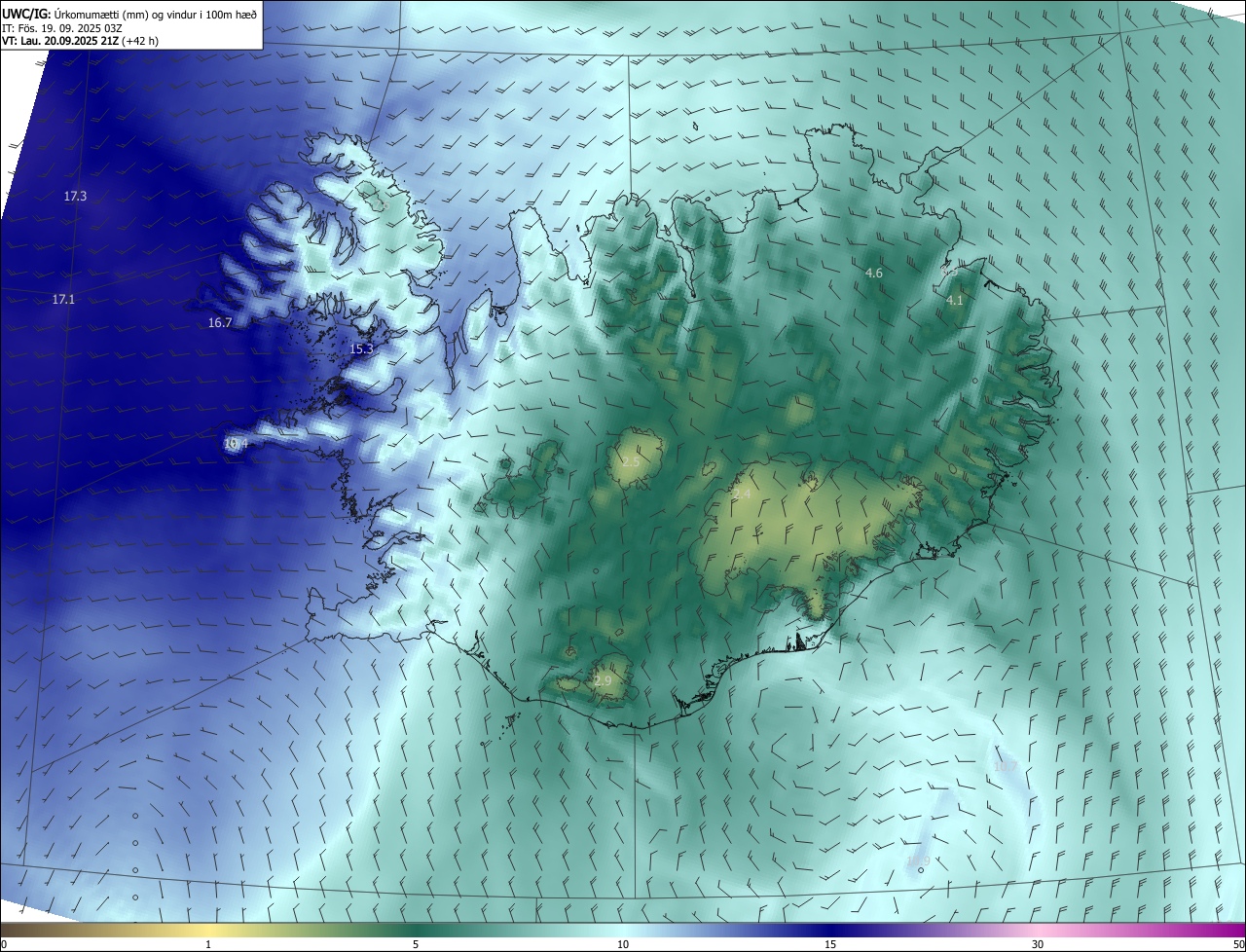Click the 4.1 value in northeast Iceland
The image size is (1246, 952).
click(x=955, y=301)
